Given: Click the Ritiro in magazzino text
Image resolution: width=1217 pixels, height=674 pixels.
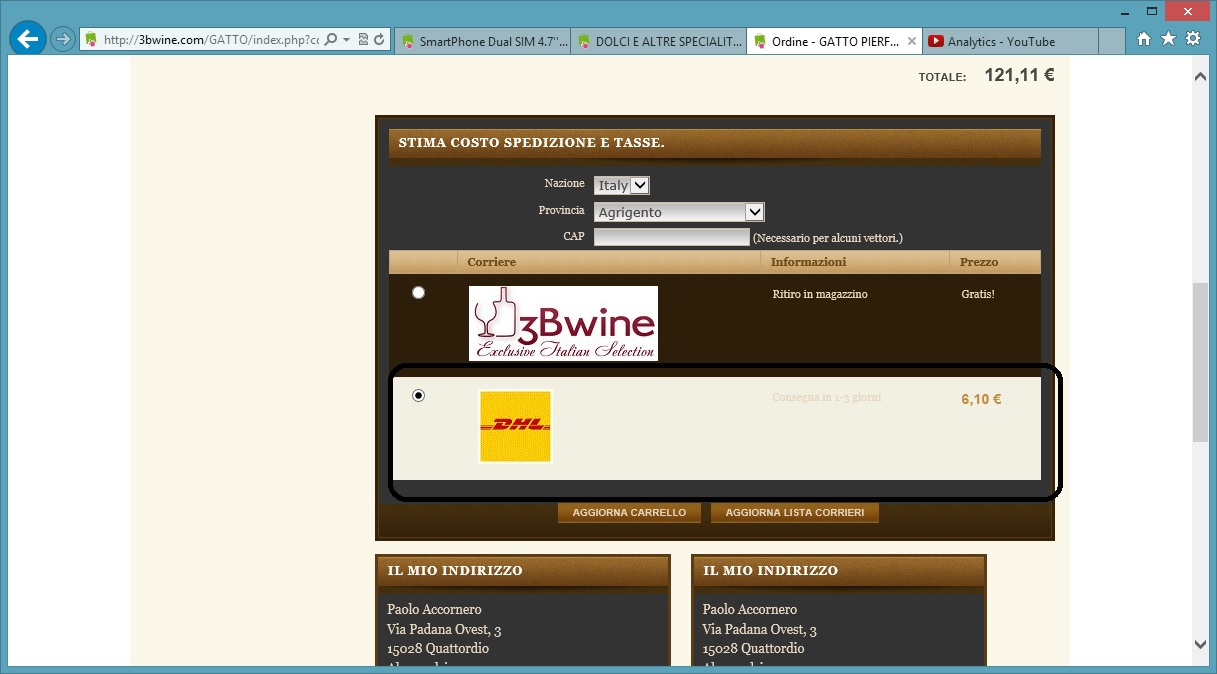Looking at the screenshot, I should [x=820, y=294].
